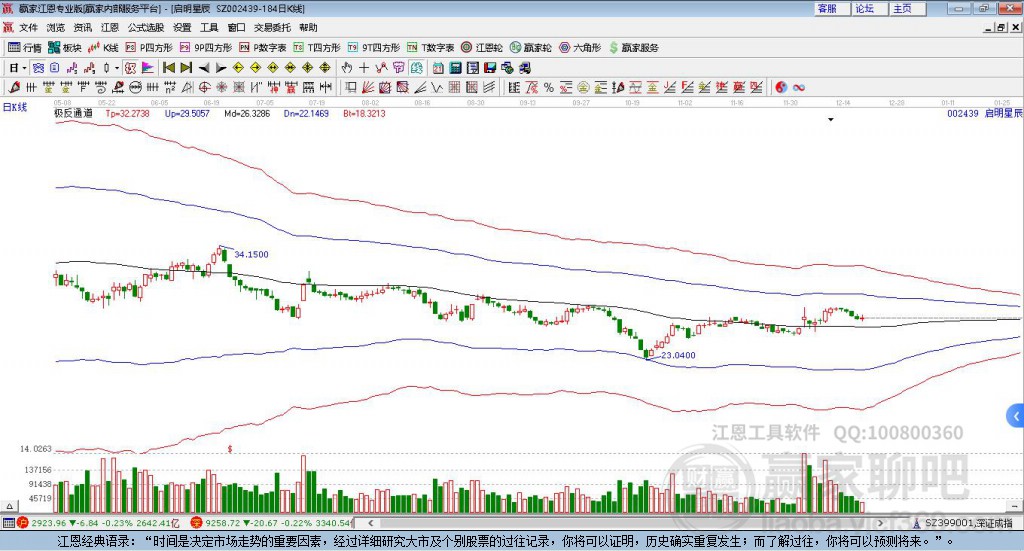Viewport: 1024px width, 551px height.
Task: Open the 赢家轮 wheel tool
Action: pos(530,48)
